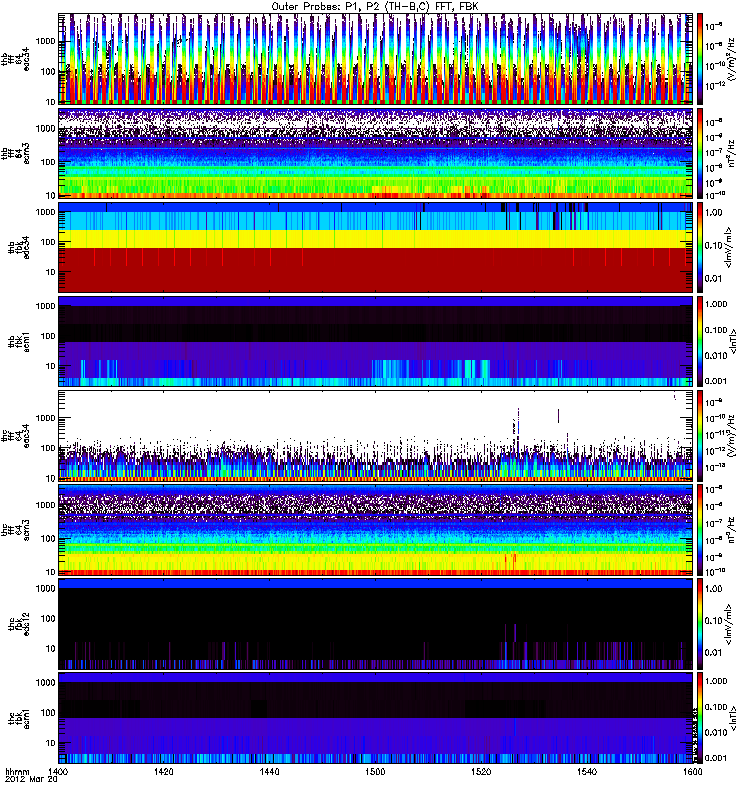The height and width of the screenshot is (800, 750).
Task: Click the 1400 time tick label
Action: pyautogui.click(x=61, y=773)
